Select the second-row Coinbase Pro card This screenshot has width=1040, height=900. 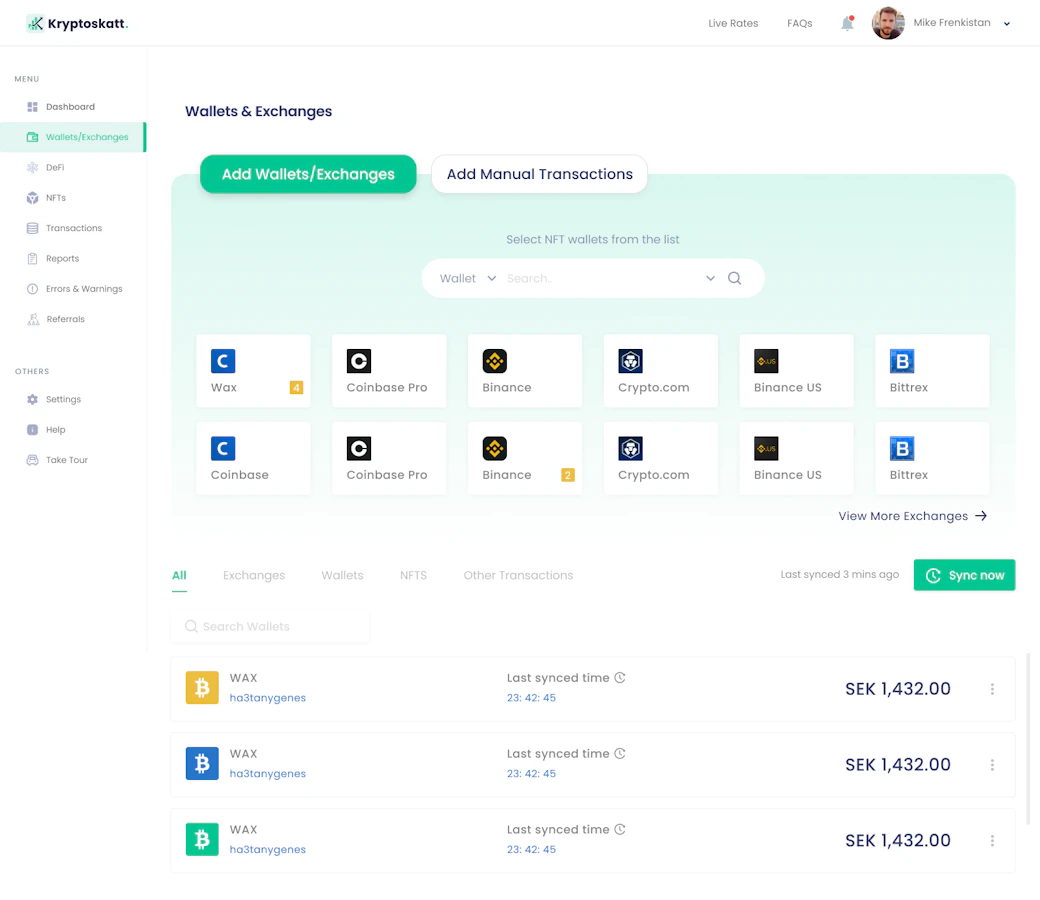point(389,458)
